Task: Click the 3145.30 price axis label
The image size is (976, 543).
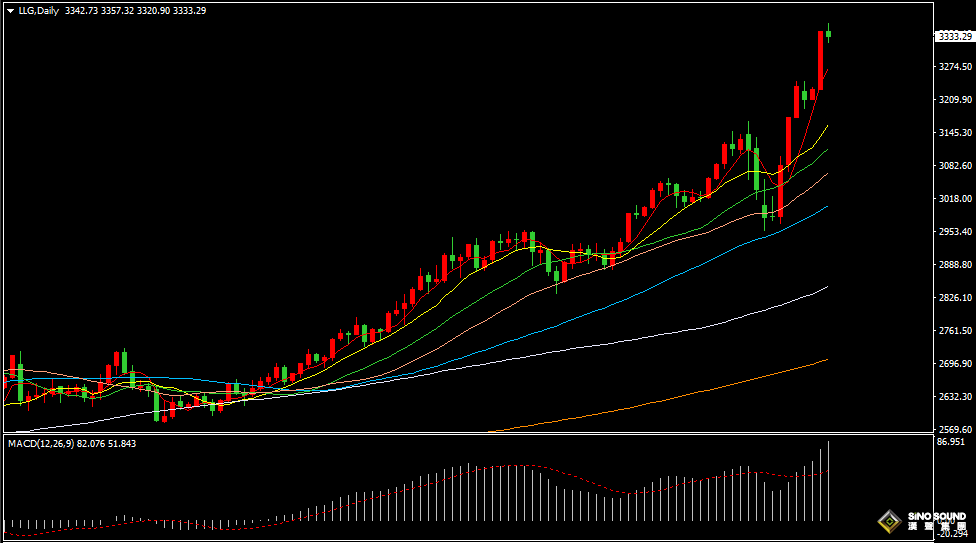Action: click(x=955, y=133)
